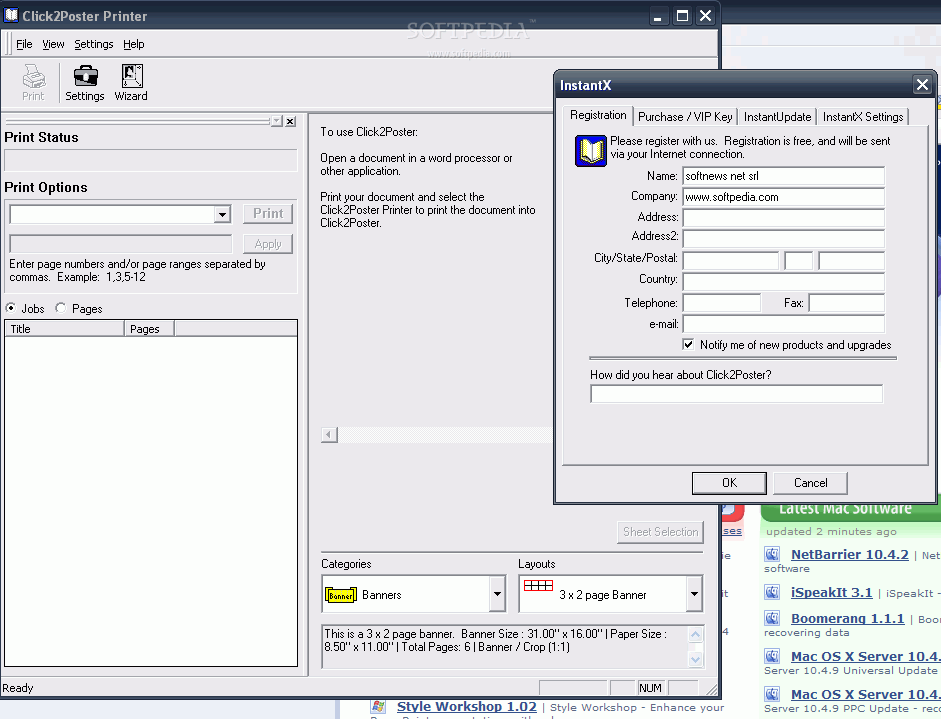
Task: Switch to the InstantX Settings tab
Action: tap(863, 116)
